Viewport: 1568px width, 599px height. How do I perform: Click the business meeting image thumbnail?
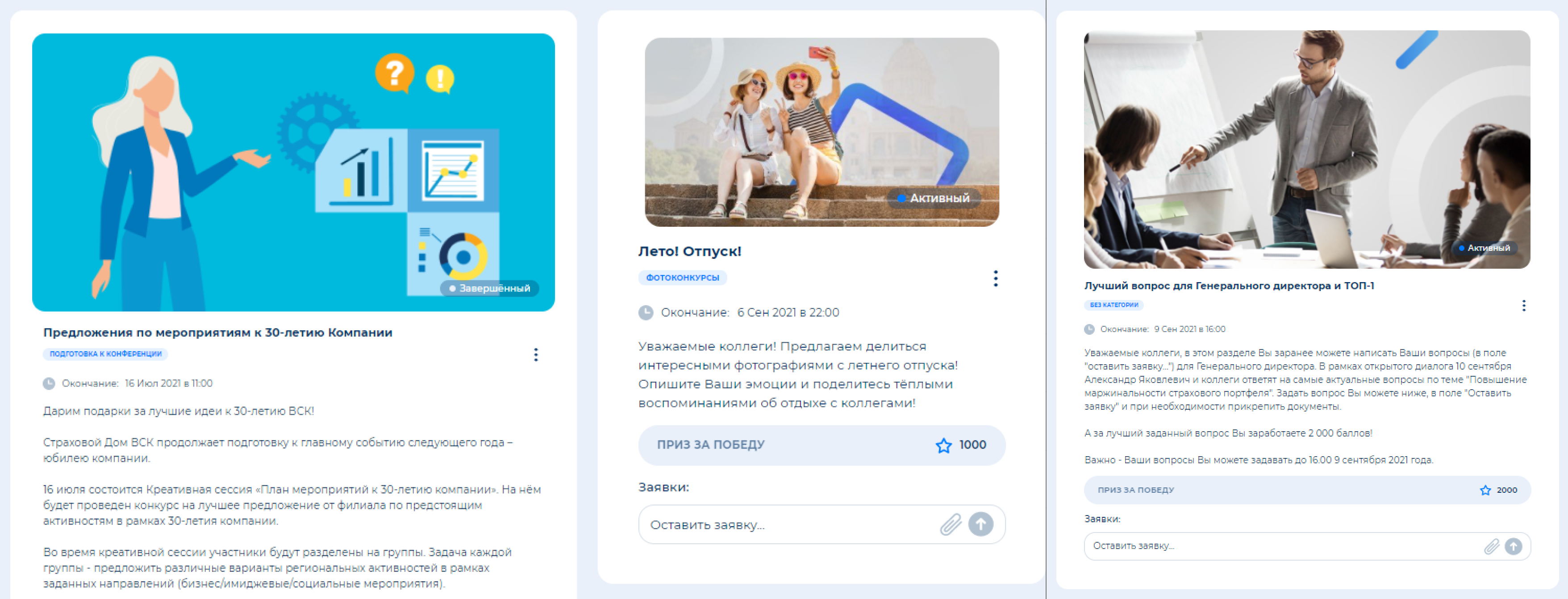coord(1307,149)
